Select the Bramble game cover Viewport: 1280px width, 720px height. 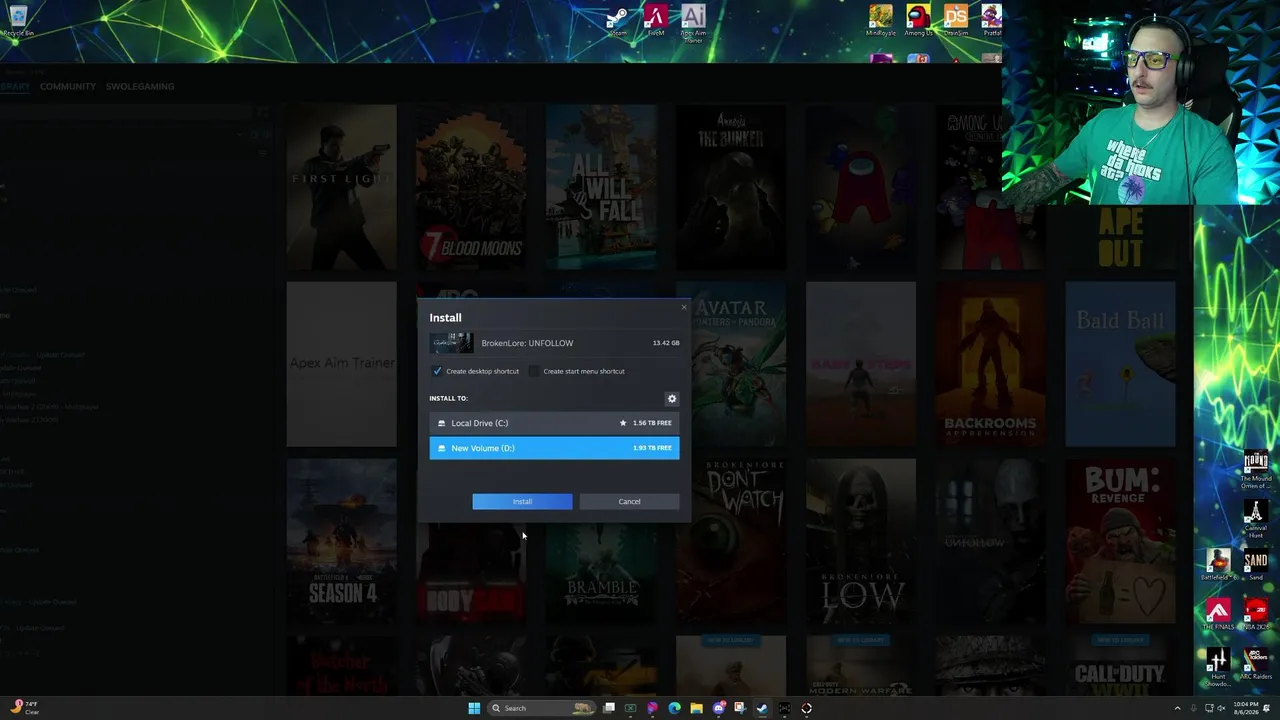(601, 573)
